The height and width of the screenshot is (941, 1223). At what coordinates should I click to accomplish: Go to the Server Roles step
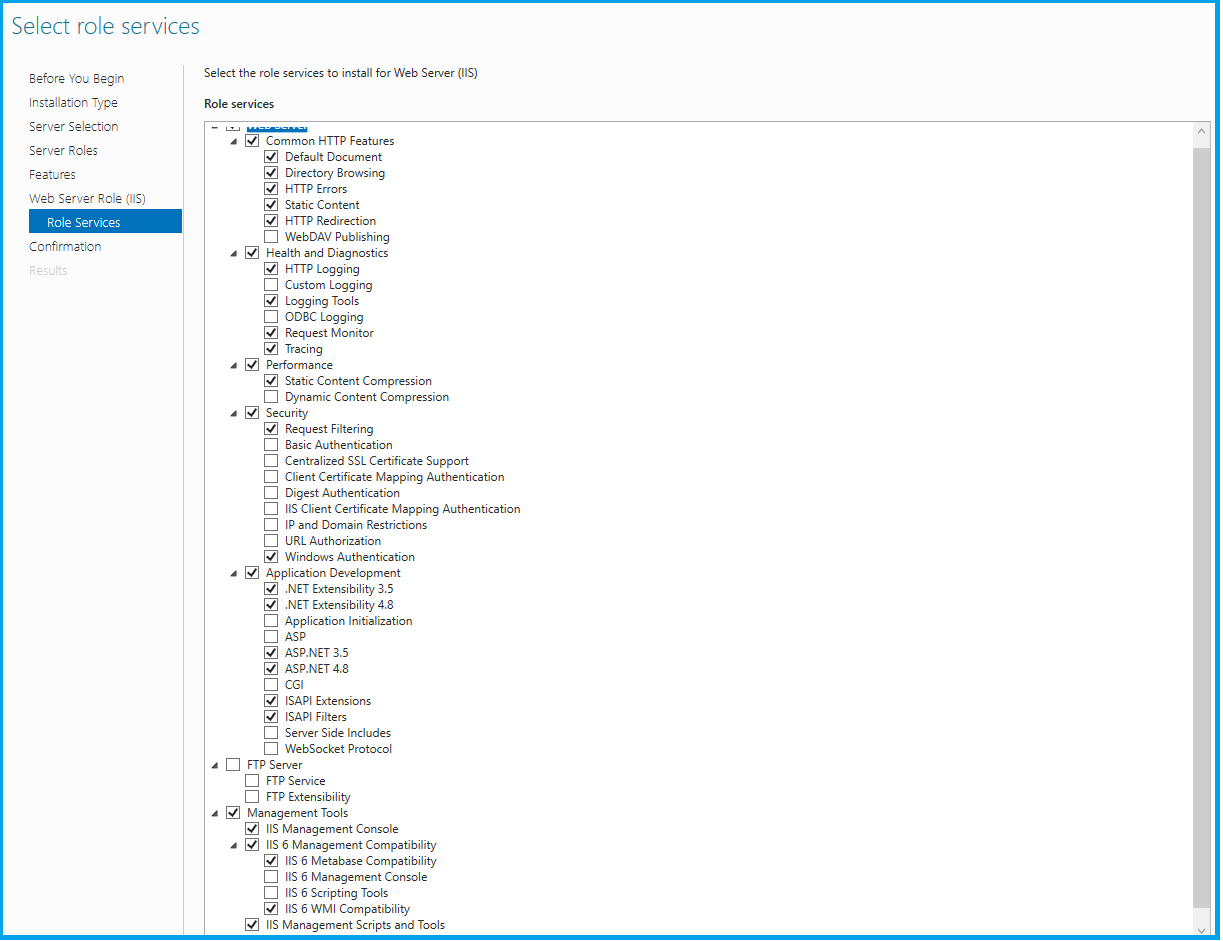(63, 151)
